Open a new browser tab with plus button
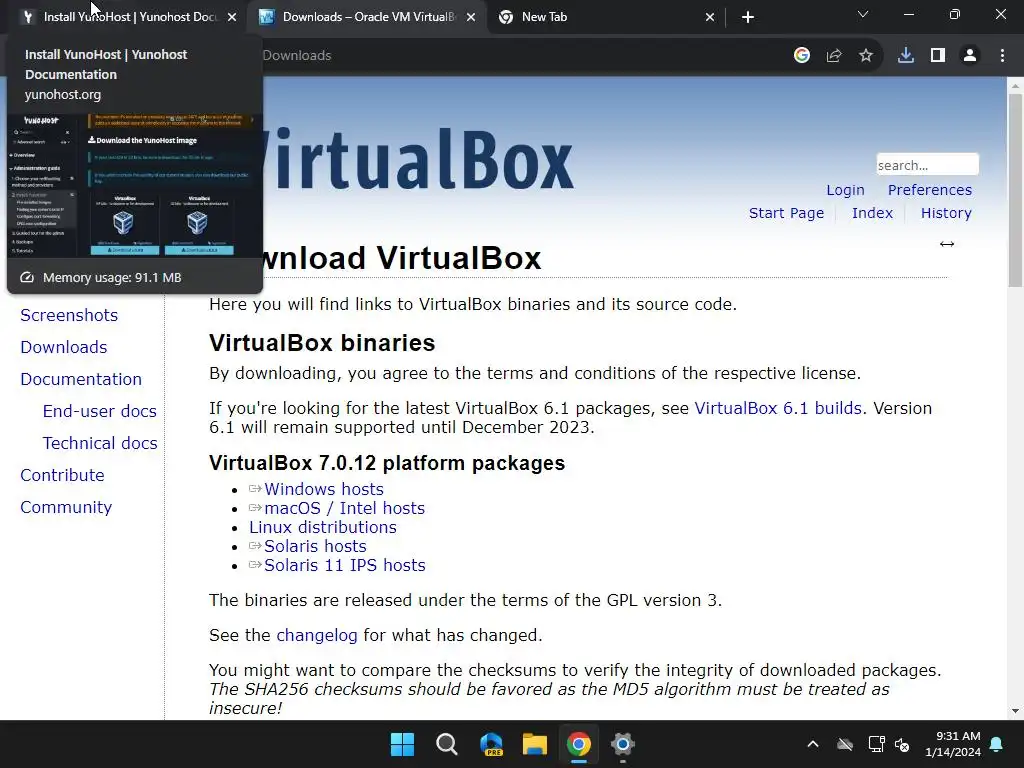 click(748, 17)
